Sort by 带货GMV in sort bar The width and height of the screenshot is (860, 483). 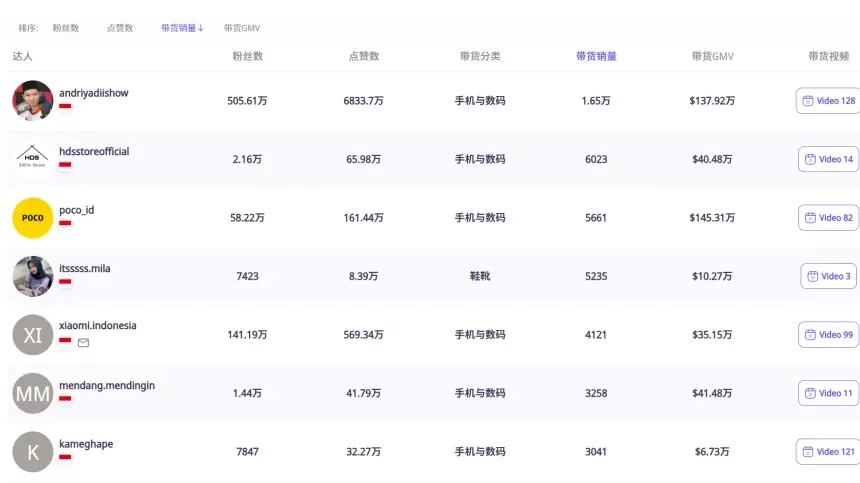click(x=242, y=28)
